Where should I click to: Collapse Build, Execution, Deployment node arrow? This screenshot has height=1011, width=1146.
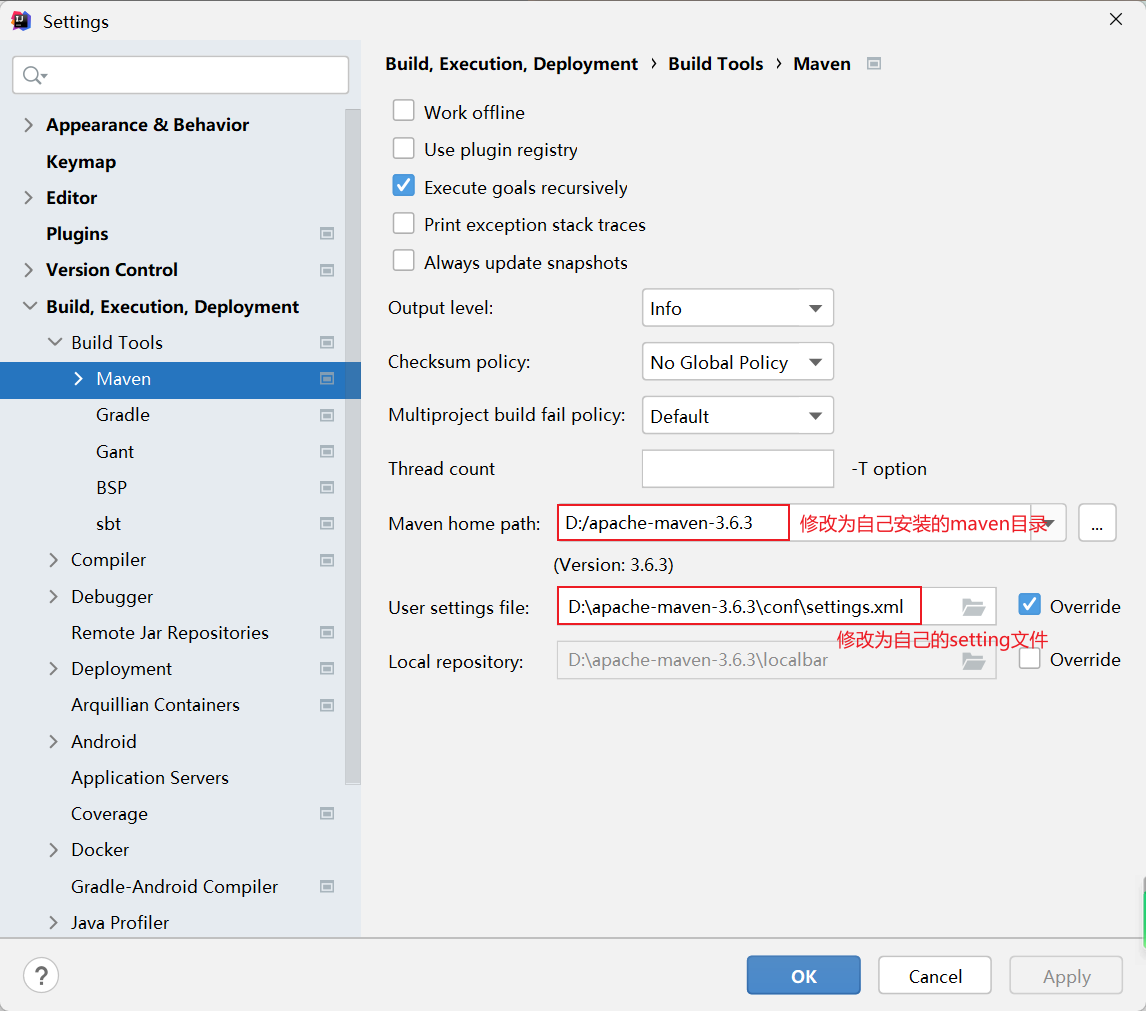[x=29, y=306]
